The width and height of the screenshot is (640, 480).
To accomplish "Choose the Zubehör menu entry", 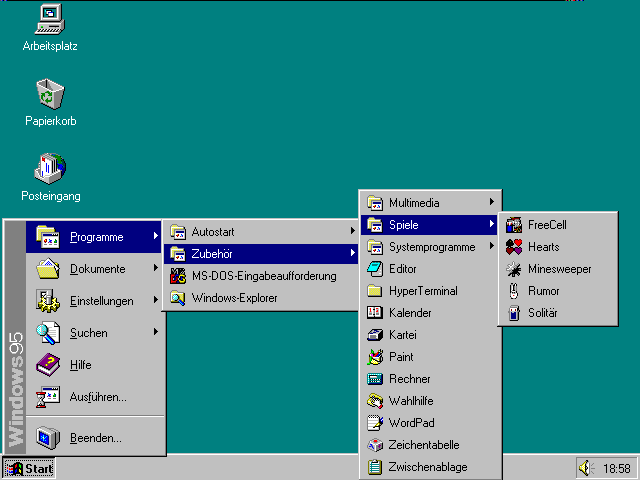I will (261, 254).
